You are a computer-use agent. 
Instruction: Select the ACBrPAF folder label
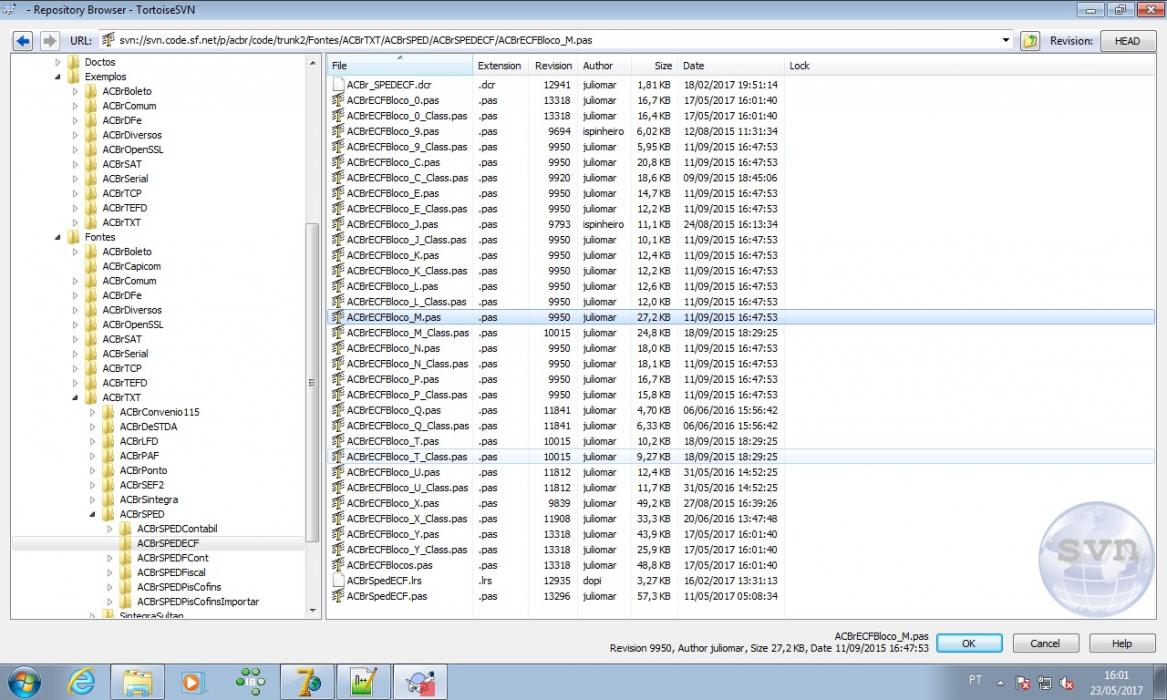click(x=139, y=456)
